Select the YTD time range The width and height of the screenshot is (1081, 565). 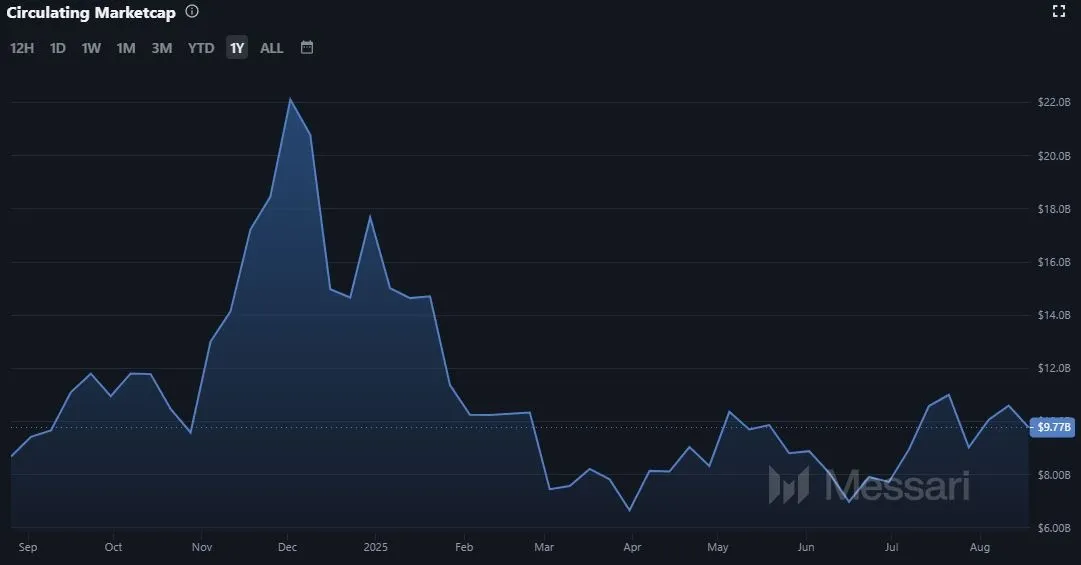point(201,48)
